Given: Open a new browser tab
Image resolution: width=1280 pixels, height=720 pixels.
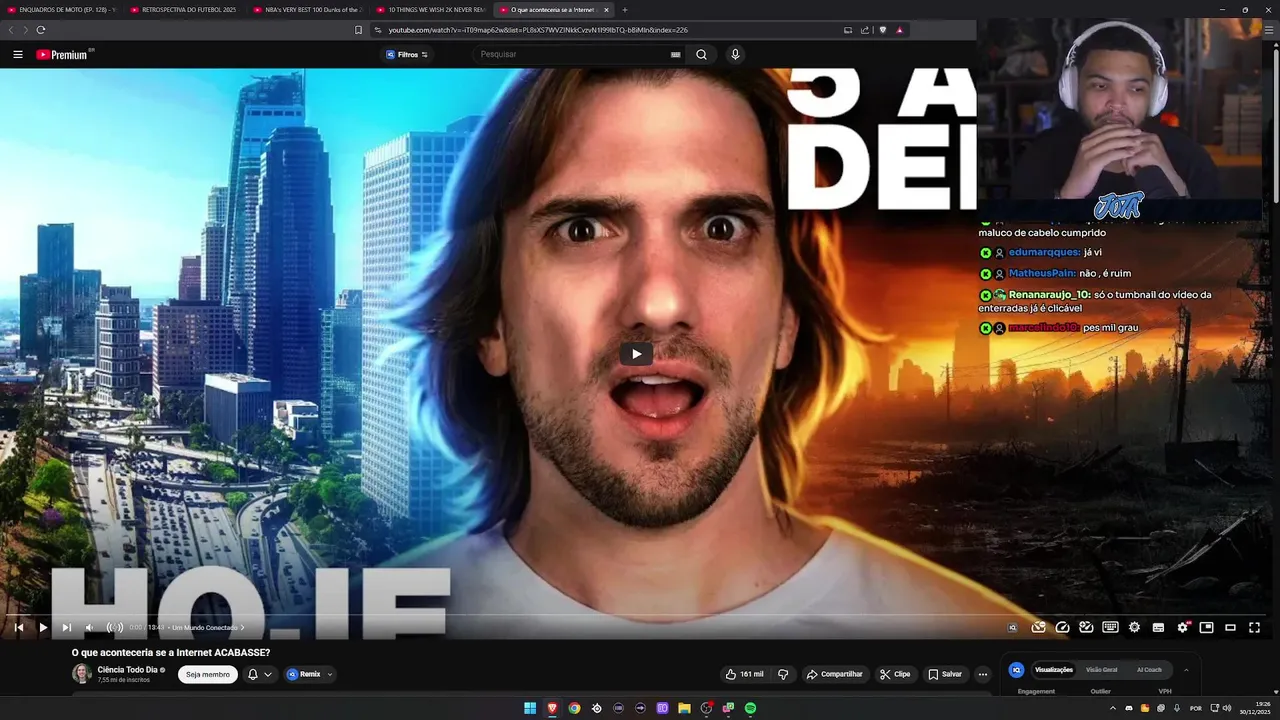Looking at the screenshot, I should 625,10.
